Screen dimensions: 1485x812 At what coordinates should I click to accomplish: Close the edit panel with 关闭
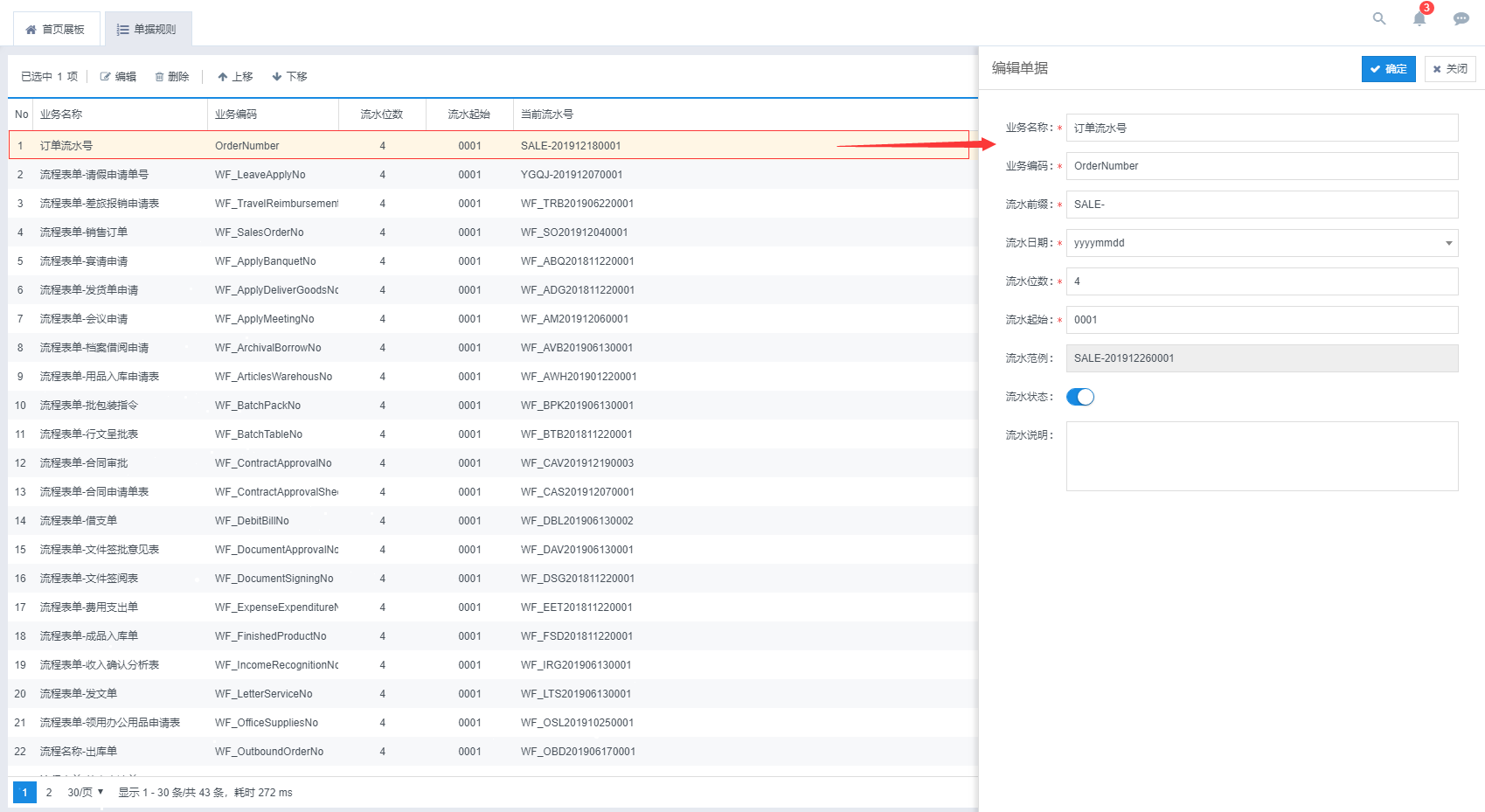[x=1450, y=69]
